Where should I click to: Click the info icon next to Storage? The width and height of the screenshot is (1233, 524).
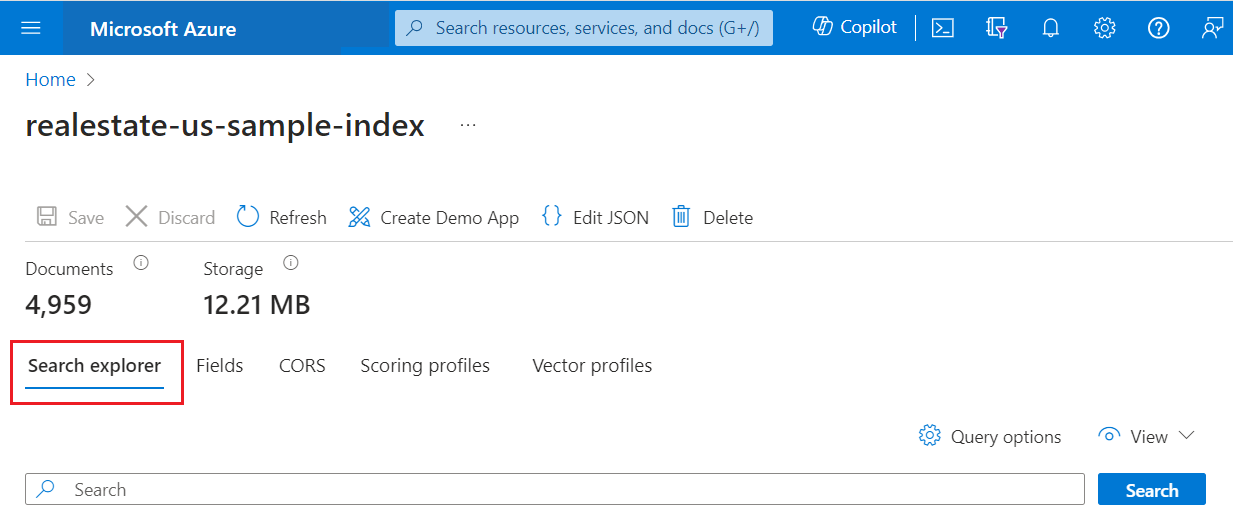click(291, 264)
